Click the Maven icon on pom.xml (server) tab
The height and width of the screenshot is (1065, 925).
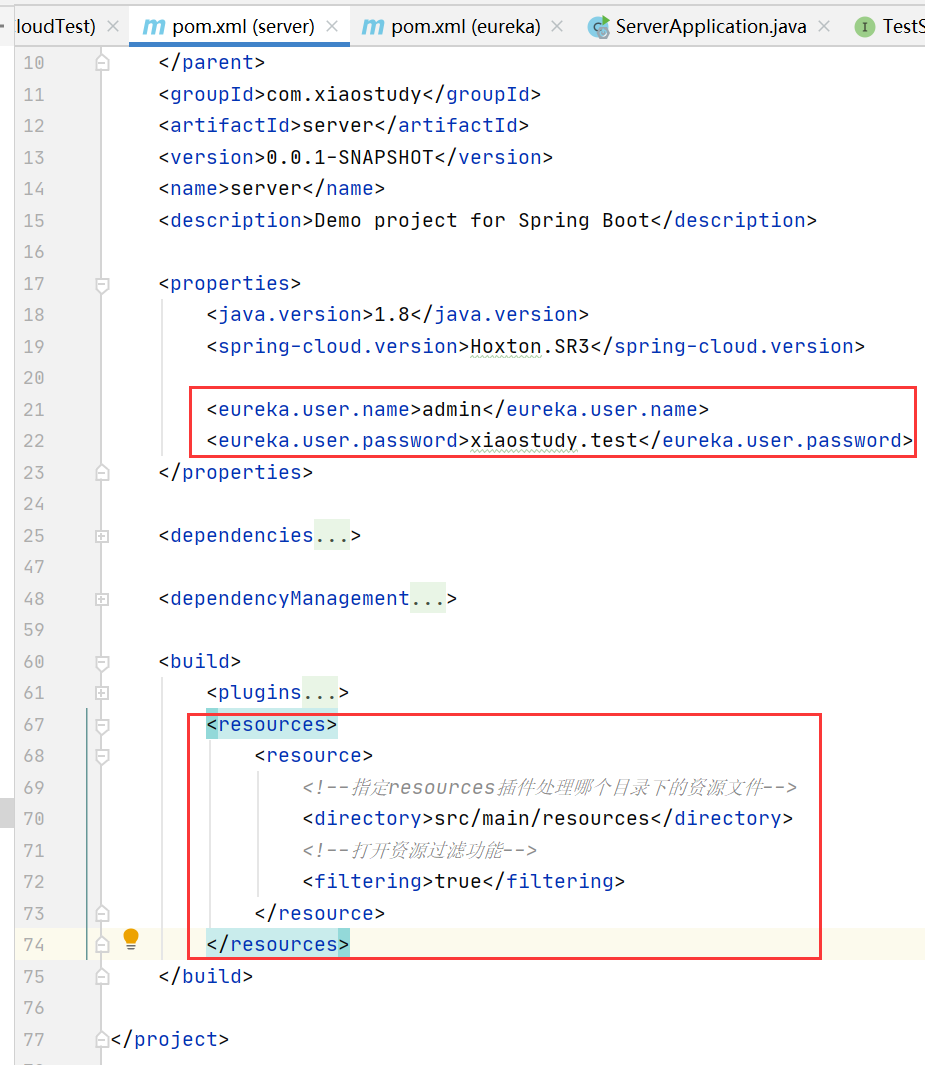click(x=154, y=27)
